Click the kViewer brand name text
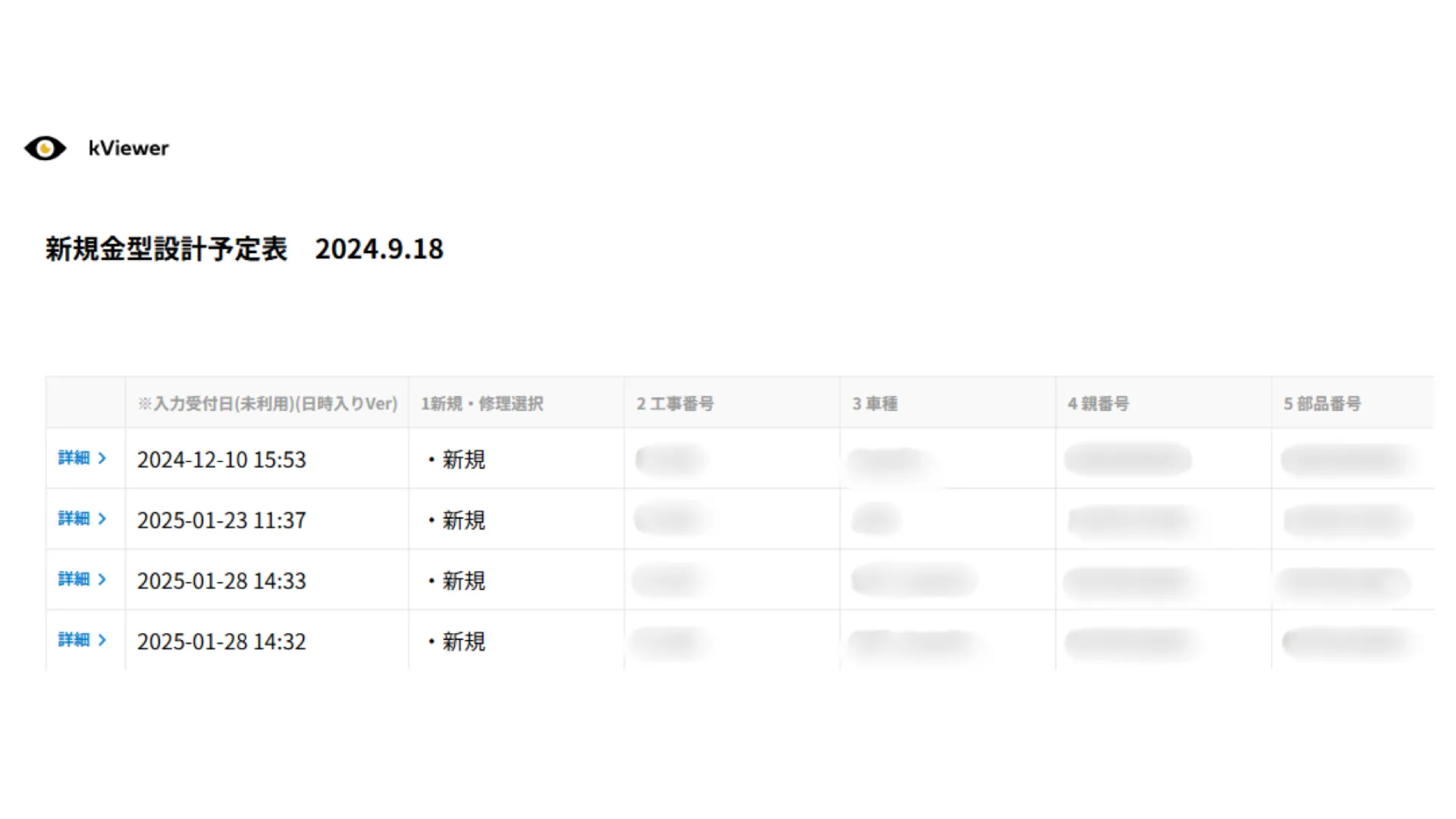The image size is (1456, 819). point(128,148)
